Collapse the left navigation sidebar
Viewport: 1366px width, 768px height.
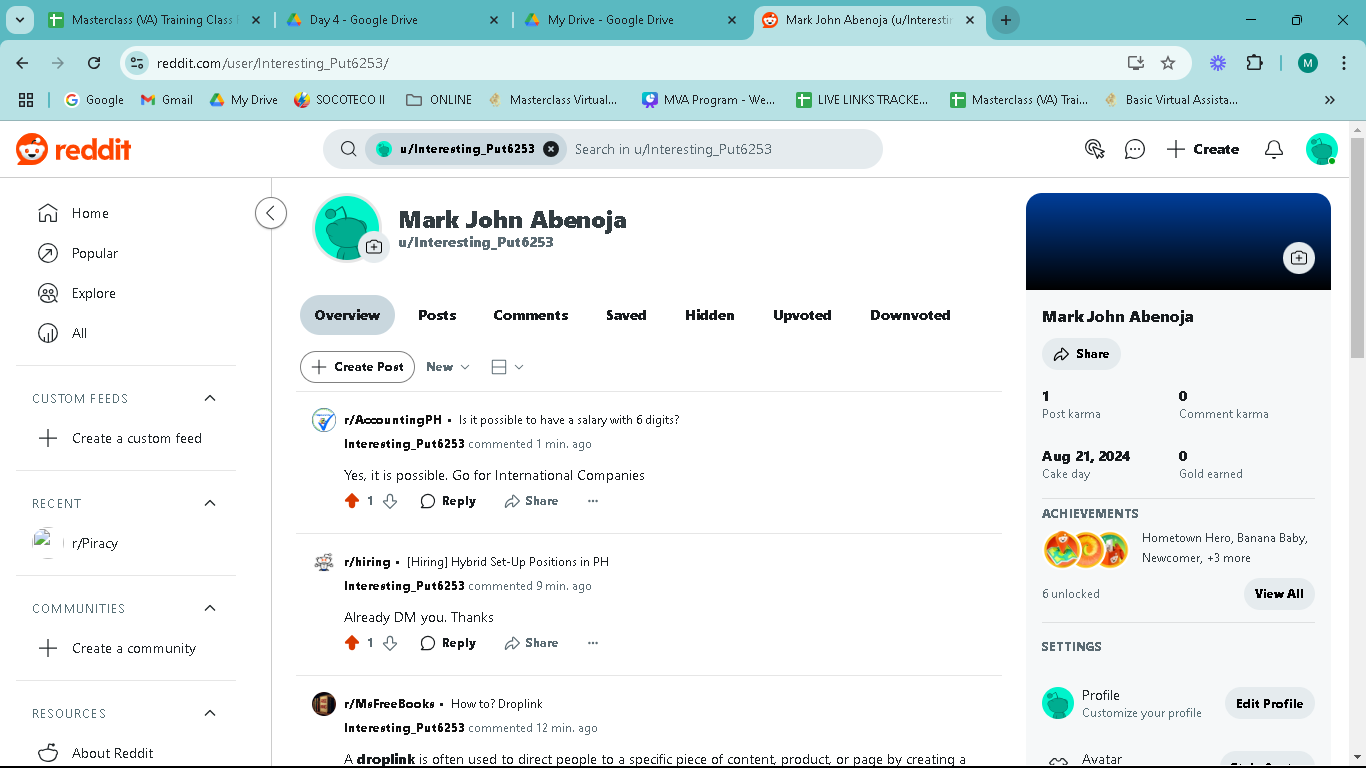tap(271, 213)
